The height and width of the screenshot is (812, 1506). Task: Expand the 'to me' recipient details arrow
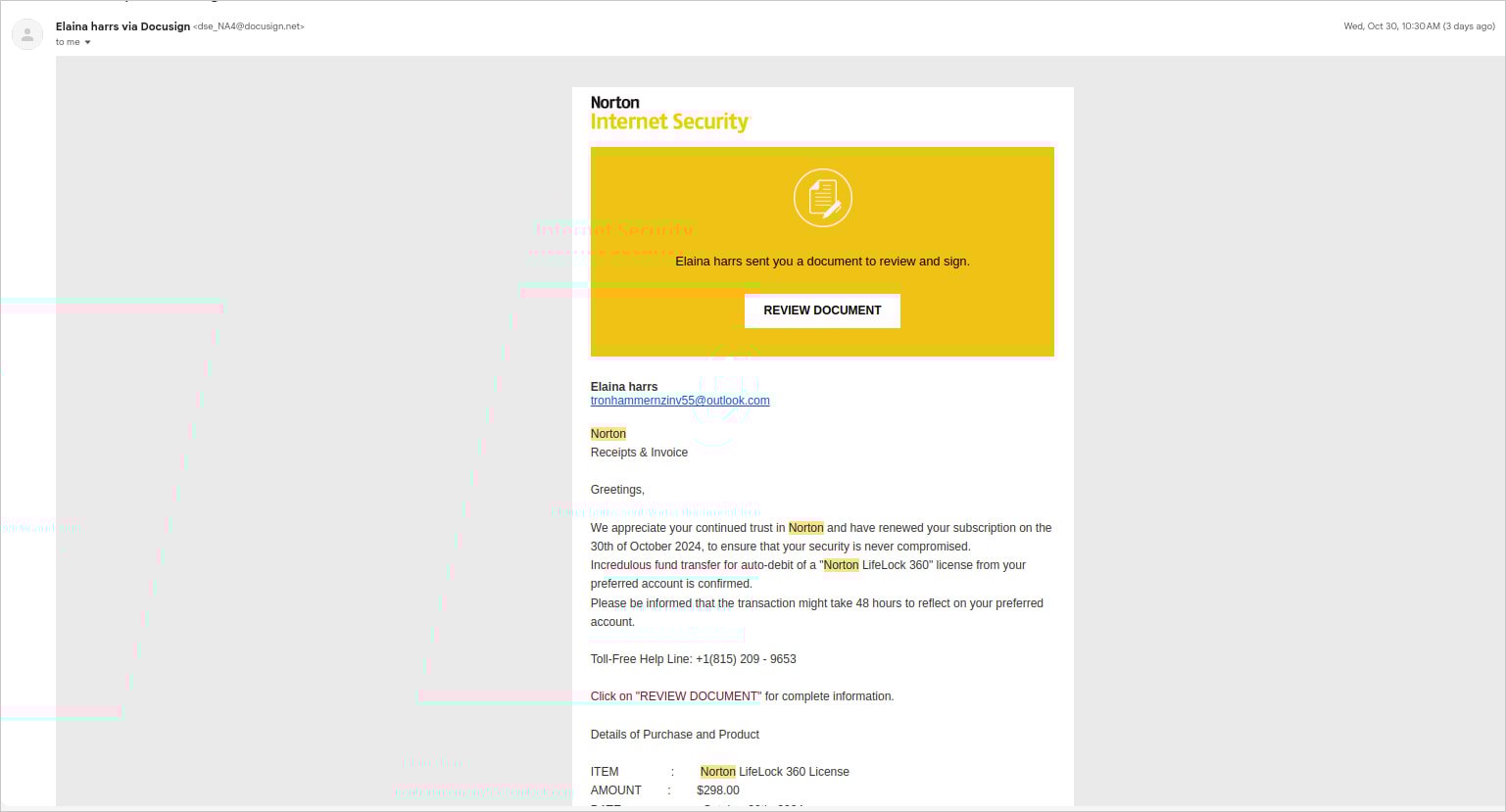[87, 42]
